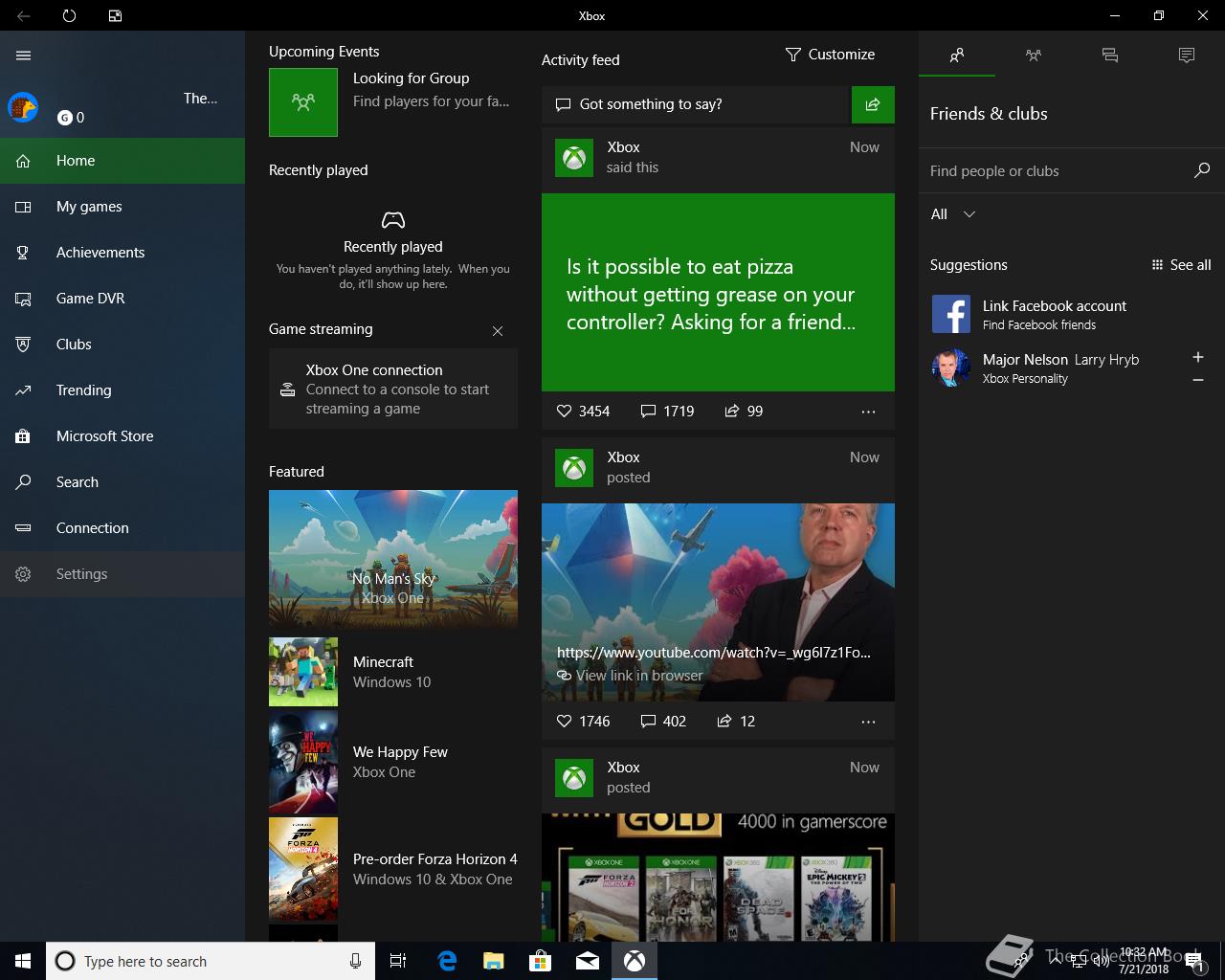Click the Got something to say field
Viewport: 1225px width, 980px height.
(x=697, y=104)
